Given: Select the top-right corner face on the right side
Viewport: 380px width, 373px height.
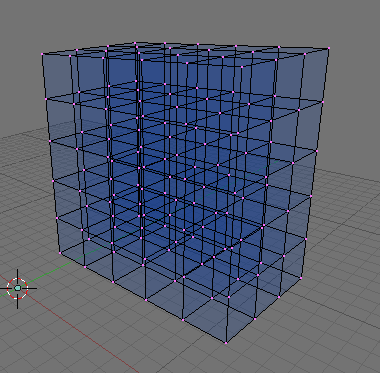Looking at the screenshot, I should 314,79.
